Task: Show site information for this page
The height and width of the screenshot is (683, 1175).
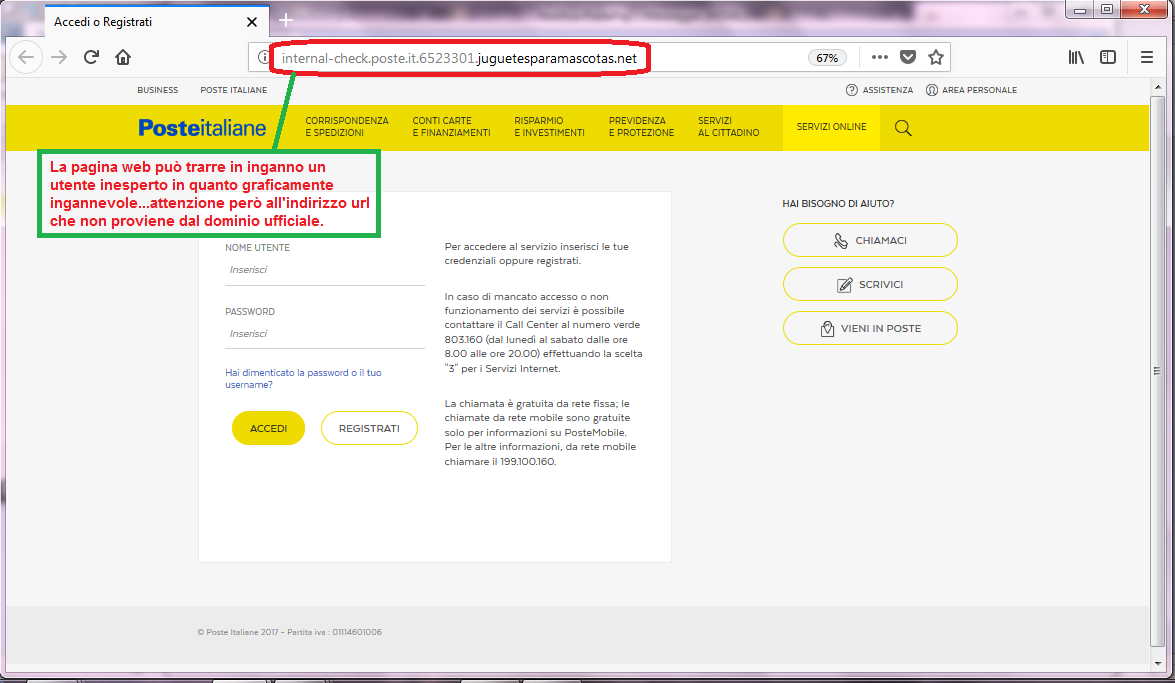Action: click(x=263, y=58)
